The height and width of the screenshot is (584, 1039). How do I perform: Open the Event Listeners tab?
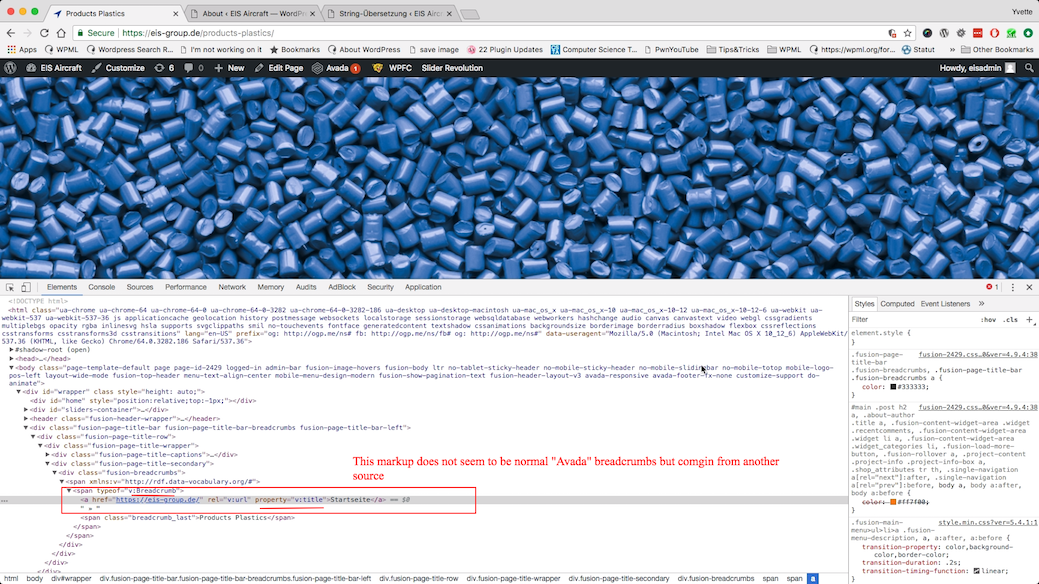945,304
